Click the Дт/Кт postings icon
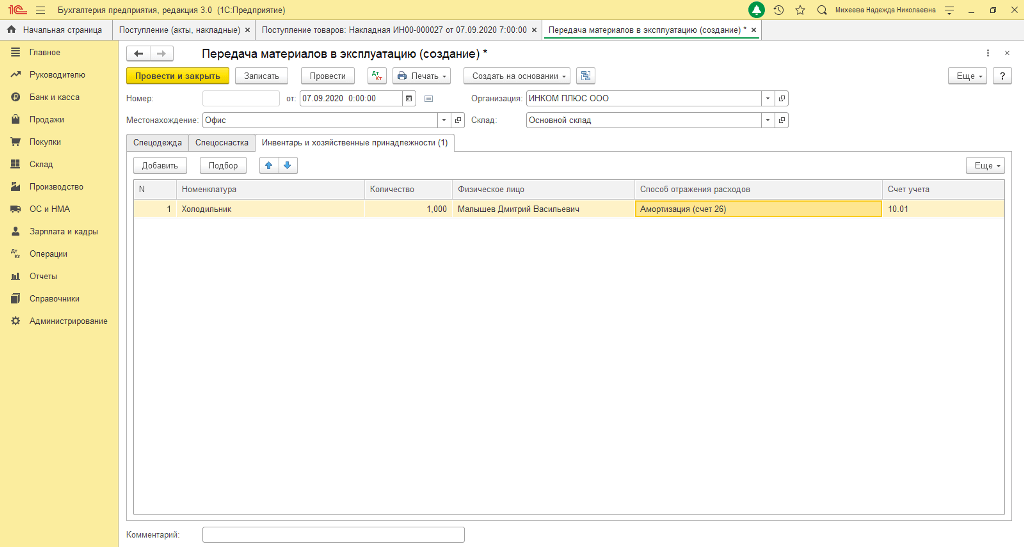The image size is (1024, 547). pyautogui.click(x=376, y=76)
